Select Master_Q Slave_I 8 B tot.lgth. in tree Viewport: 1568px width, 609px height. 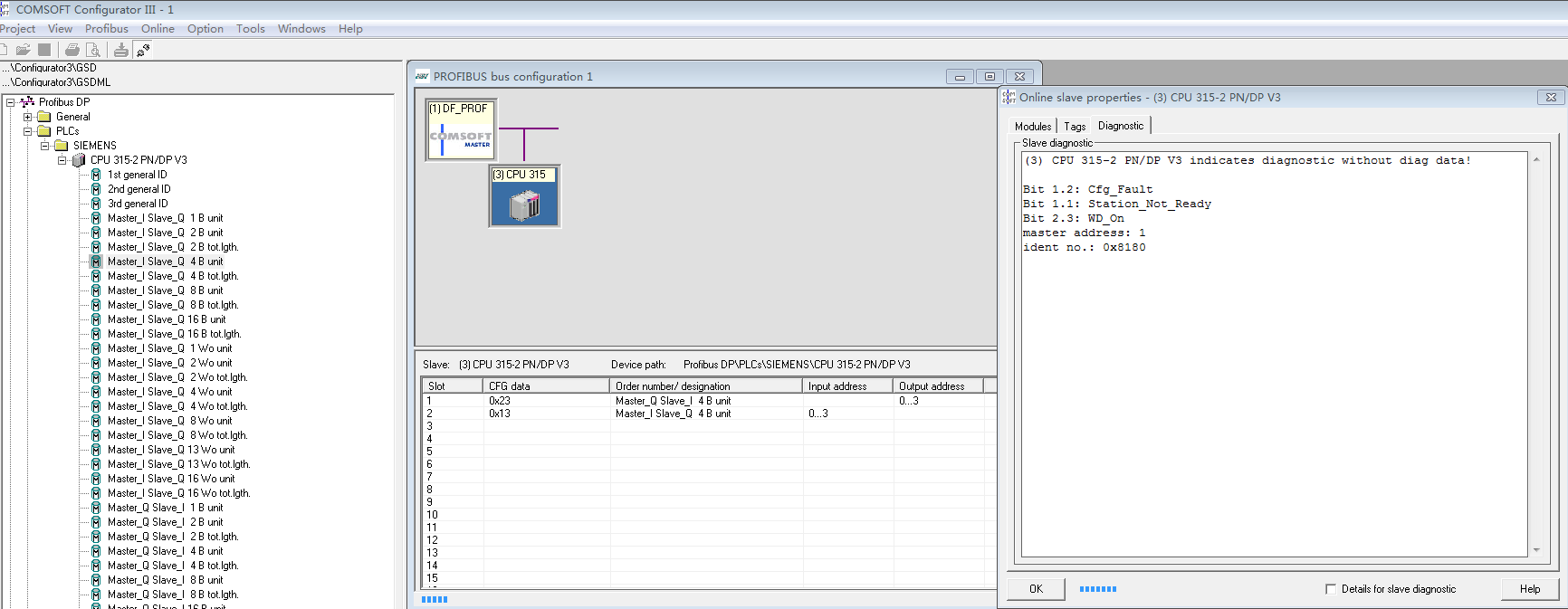[173, 595]
